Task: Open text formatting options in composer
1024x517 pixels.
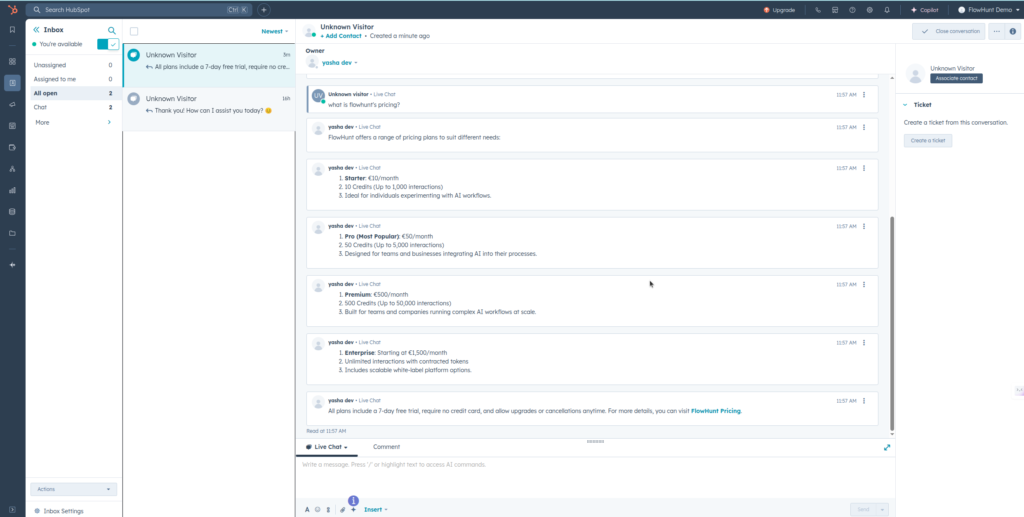Action: 307,510
